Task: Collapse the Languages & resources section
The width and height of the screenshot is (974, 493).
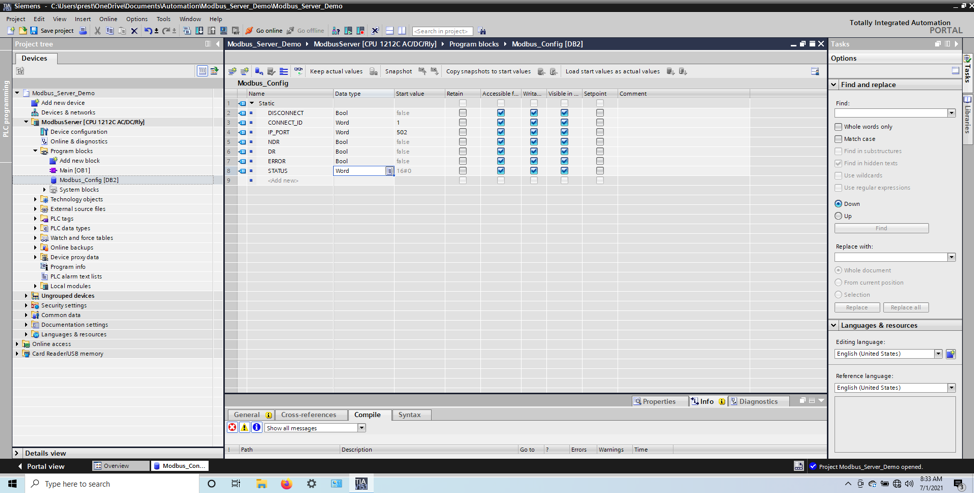Action: point(834,325)
